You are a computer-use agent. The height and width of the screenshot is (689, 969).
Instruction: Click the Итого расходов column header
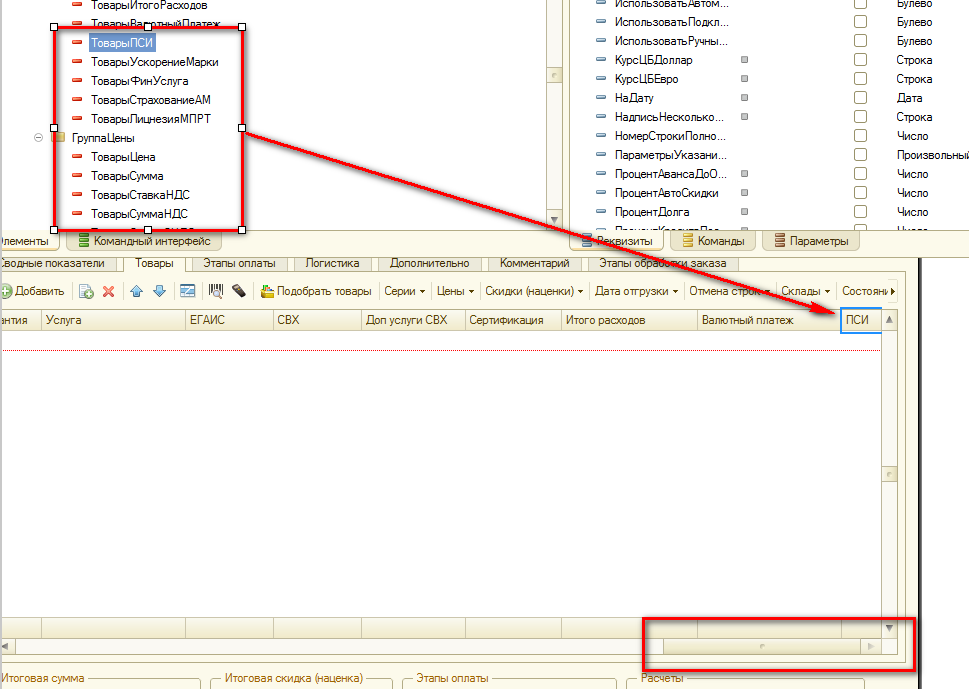(x=629, y=320)
